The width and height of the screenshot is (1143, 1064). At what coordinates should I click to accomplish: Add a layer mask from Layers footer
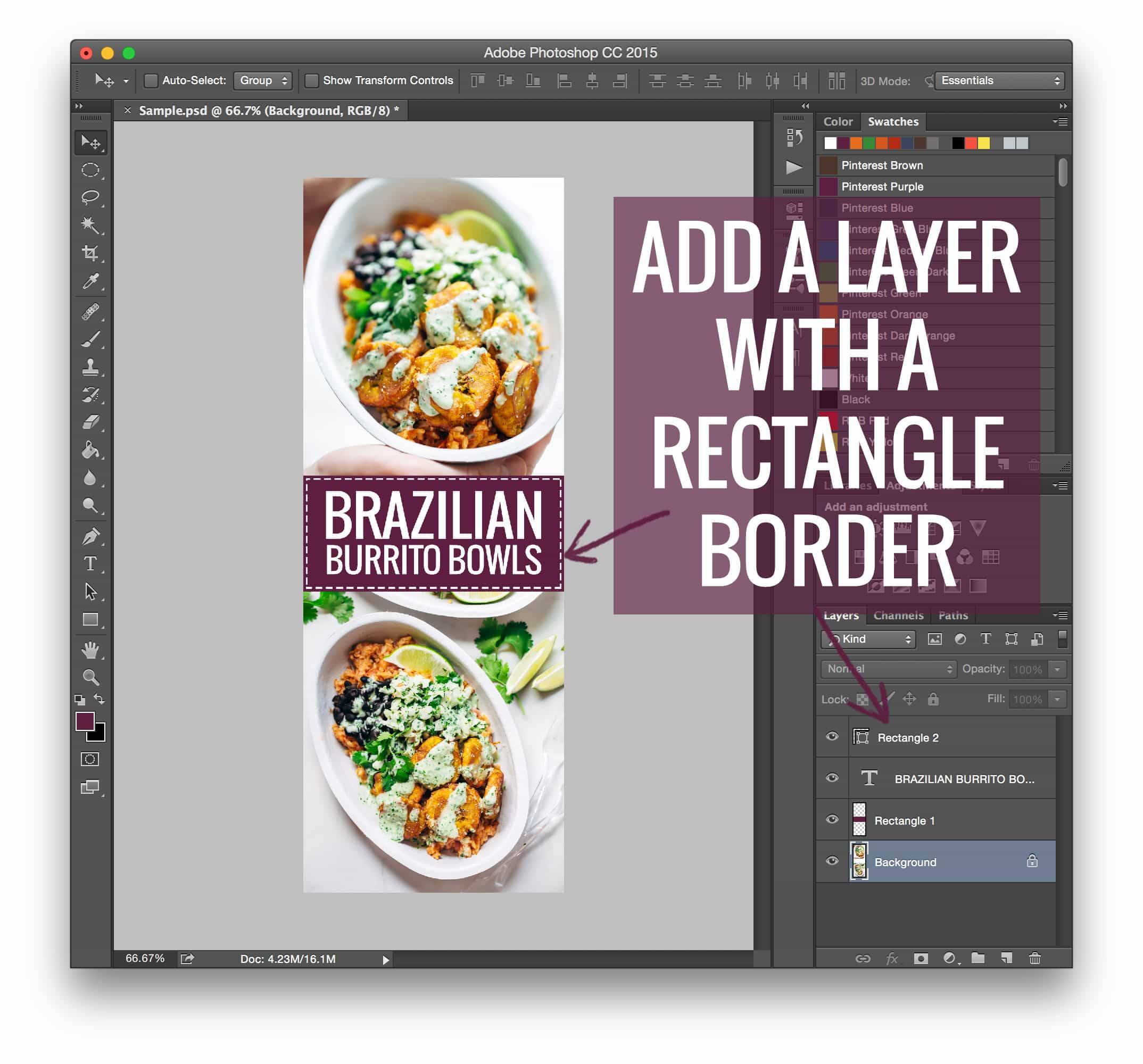921,958
